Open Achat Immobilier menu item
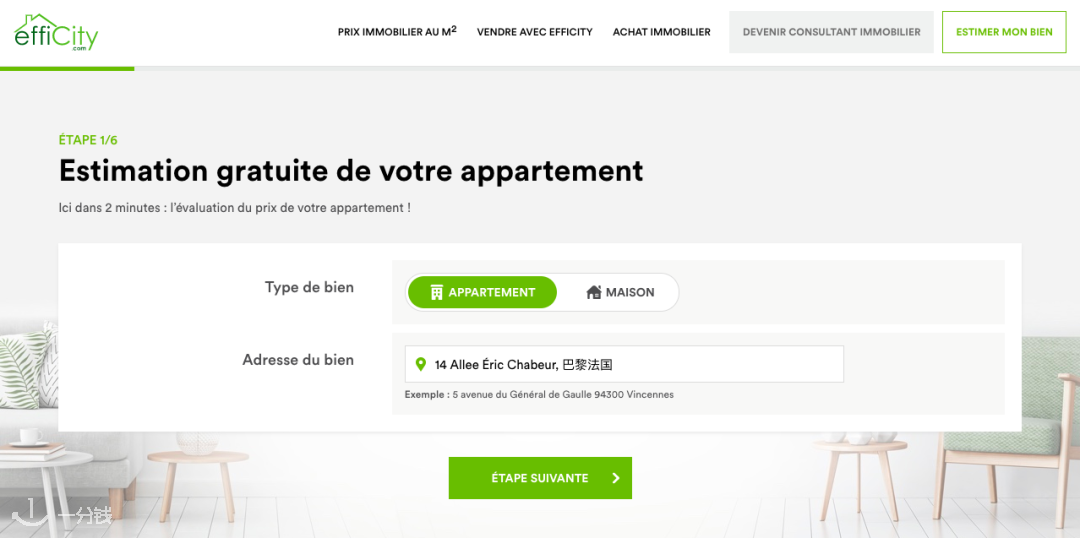Image resolution: width=1080 pixels, height=538 pixels. pos(661,32)
